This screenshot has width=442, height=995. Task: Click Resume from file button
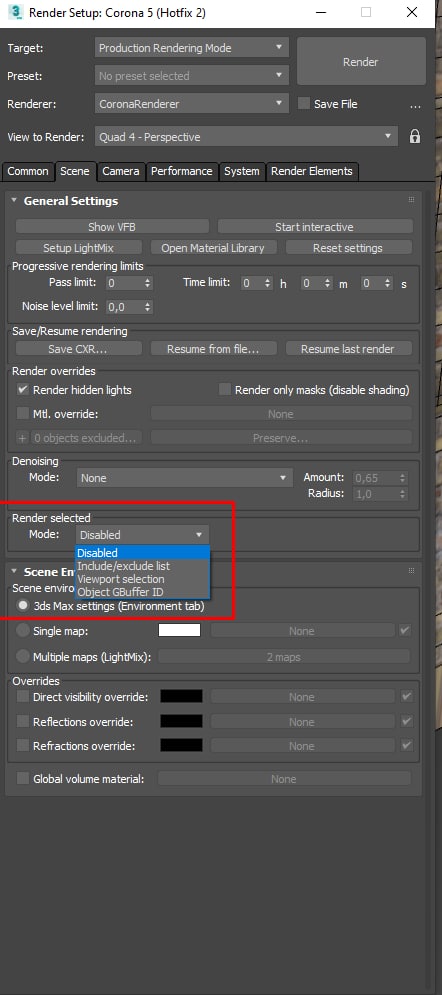[213, 348]
